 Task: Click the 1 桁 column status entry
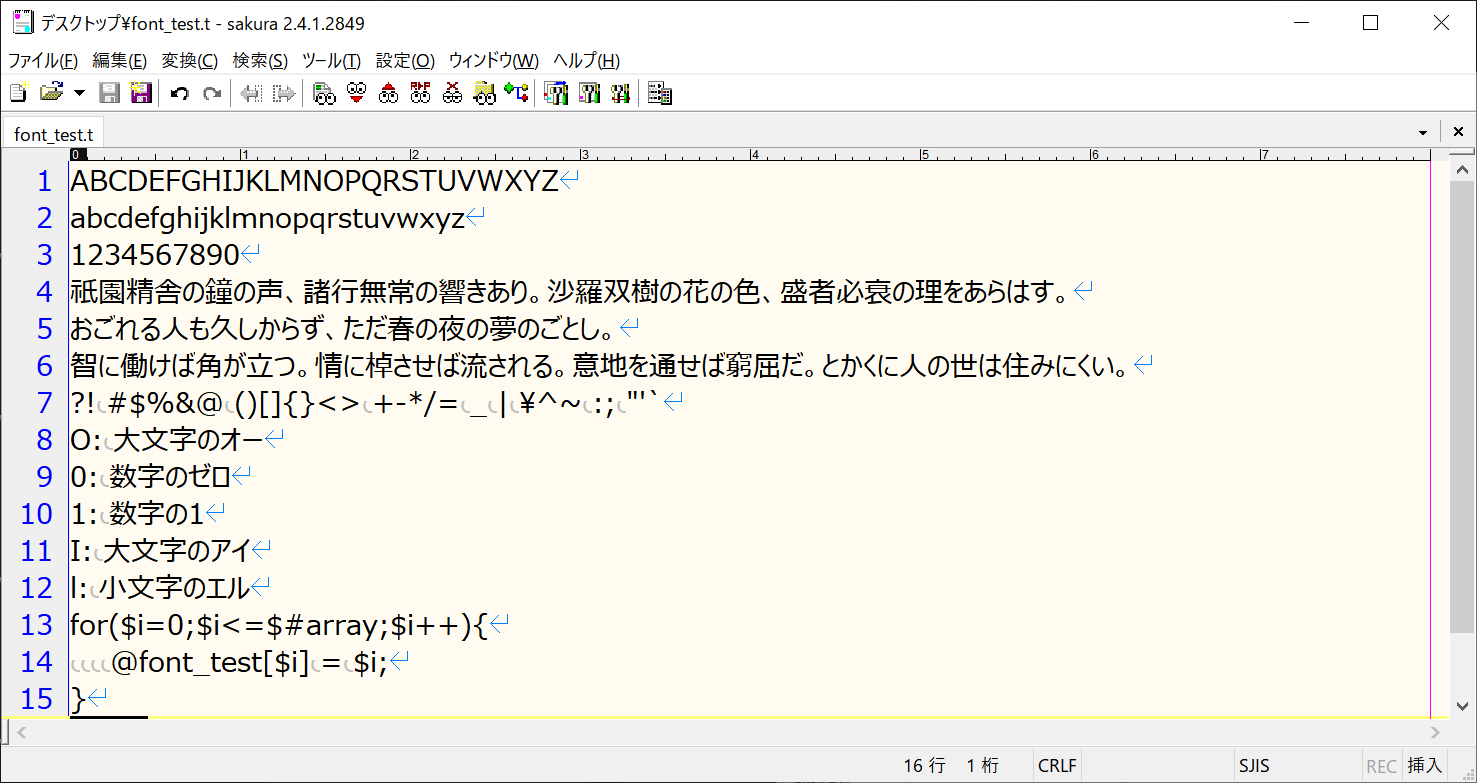[982, 766]
